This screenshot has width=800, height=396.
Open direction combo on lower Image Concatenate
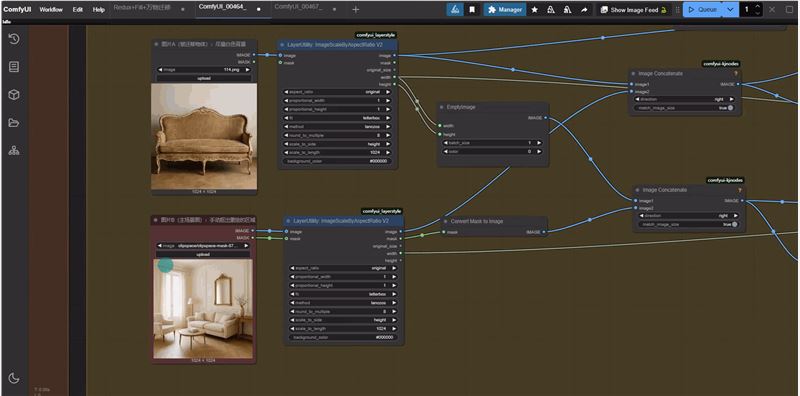point(688,215)
